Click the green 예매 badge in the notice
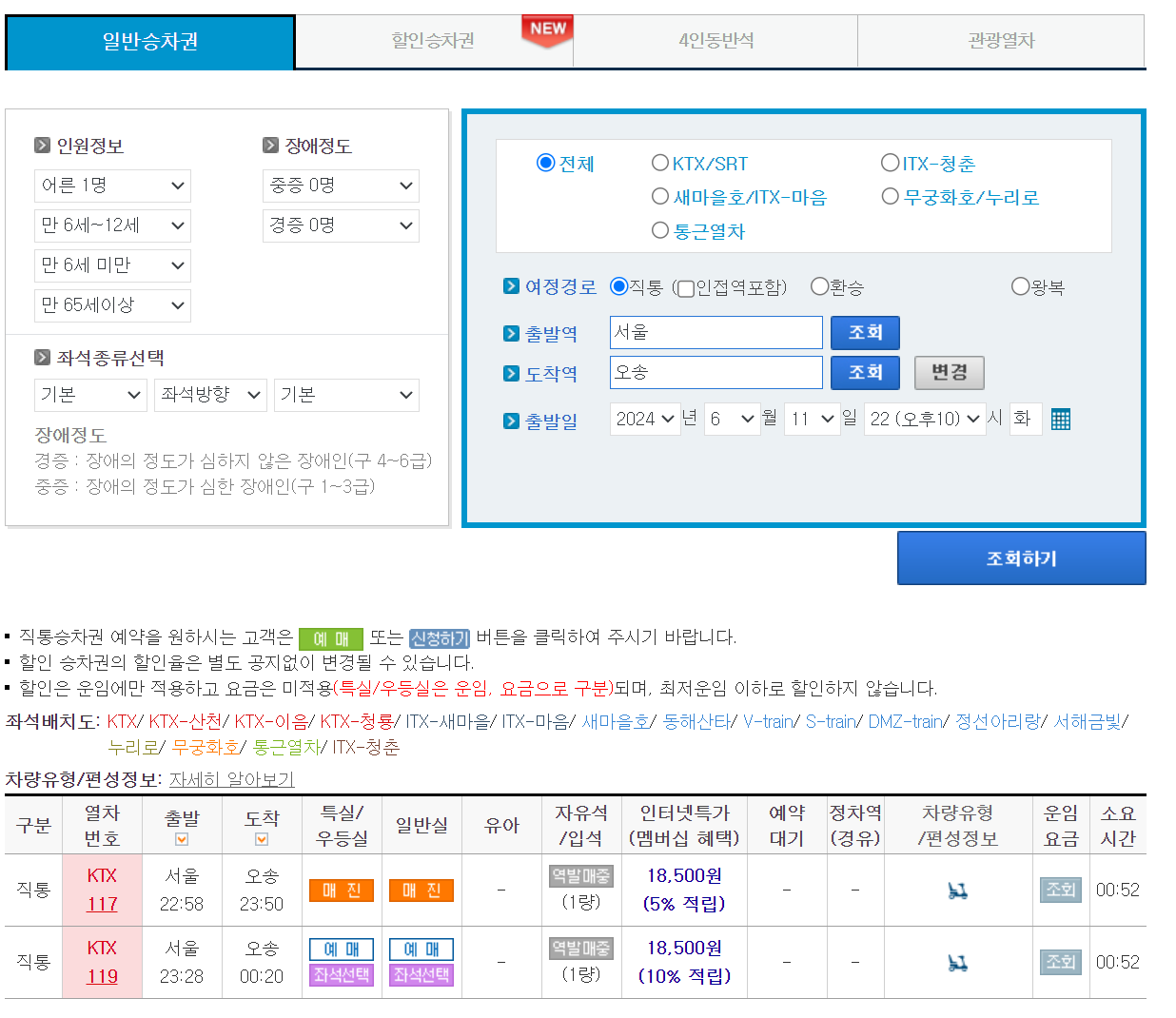The image size is (1176, 1018). [330, 638]
